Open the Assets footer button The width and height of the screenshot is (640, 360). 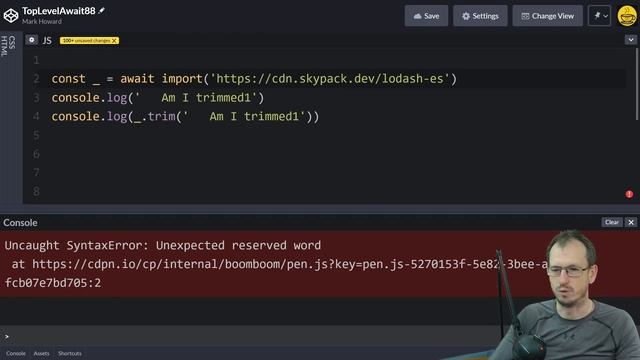coord(41,353)
